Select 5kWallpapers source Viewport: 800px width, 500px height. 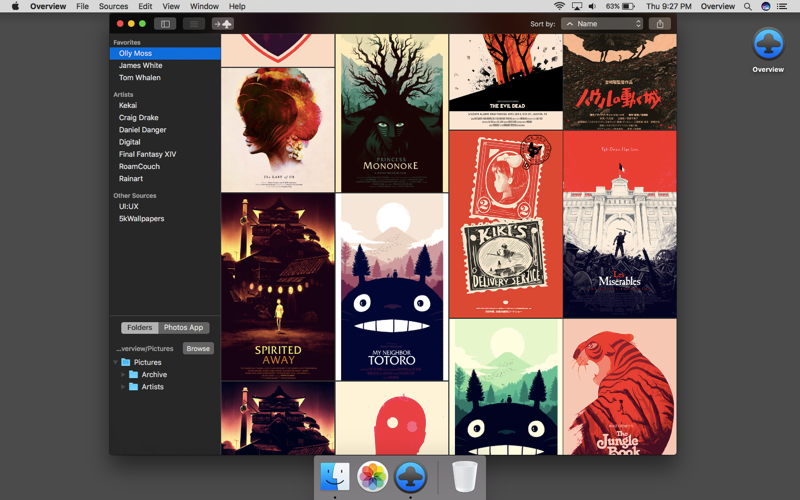point(165,218)
